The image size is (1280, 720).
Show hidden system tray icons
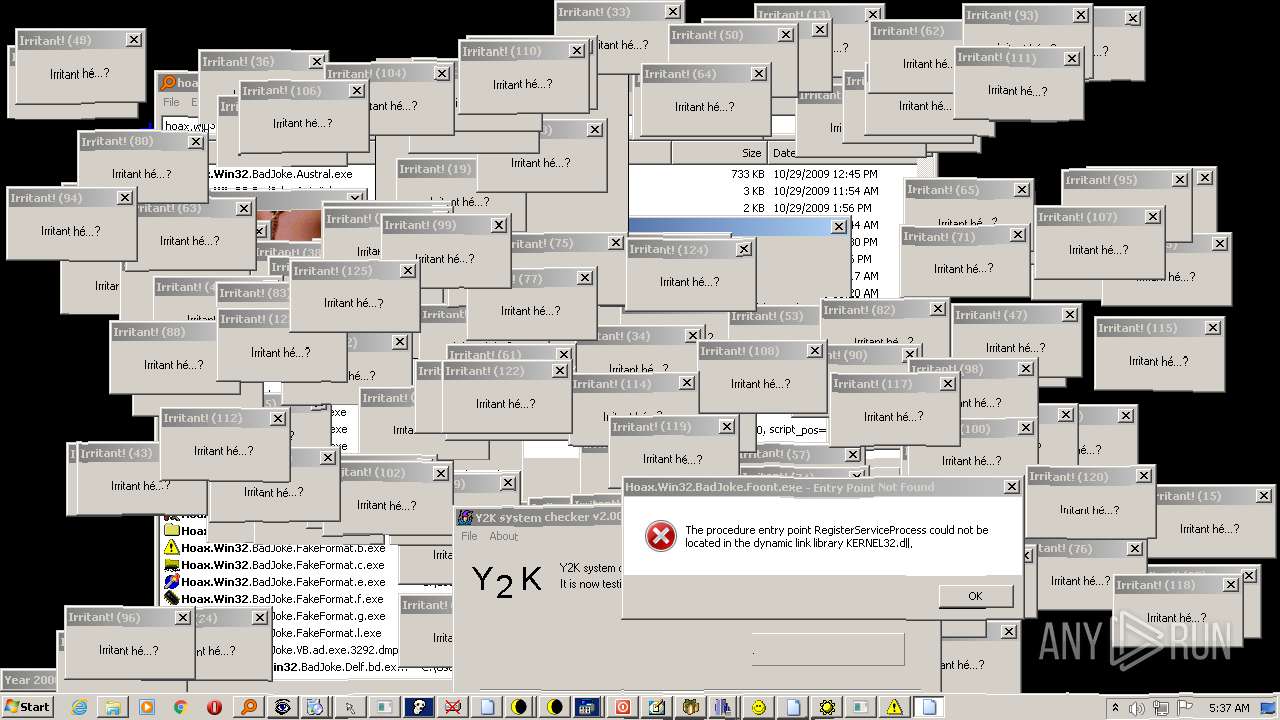click(1115, 708)
